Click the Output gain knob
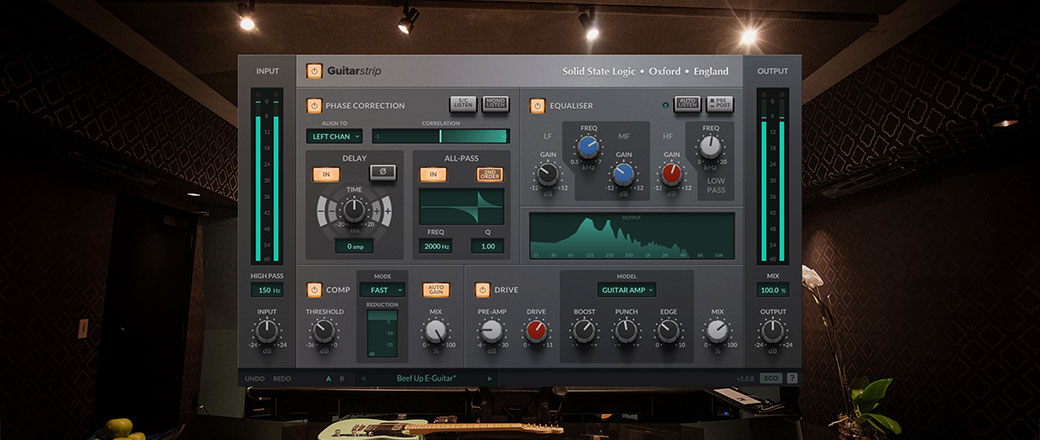The width and height of the screenshot is (1040, 440). coord(773,331)
